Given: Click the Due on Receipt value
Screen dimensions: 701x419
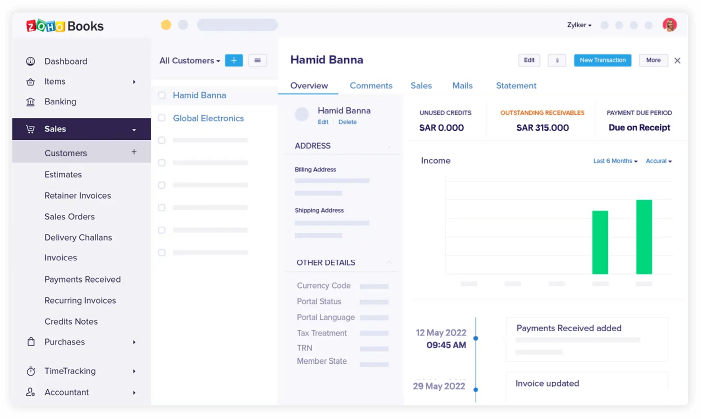Looking at the screenshot, I should tap(639, 128).
